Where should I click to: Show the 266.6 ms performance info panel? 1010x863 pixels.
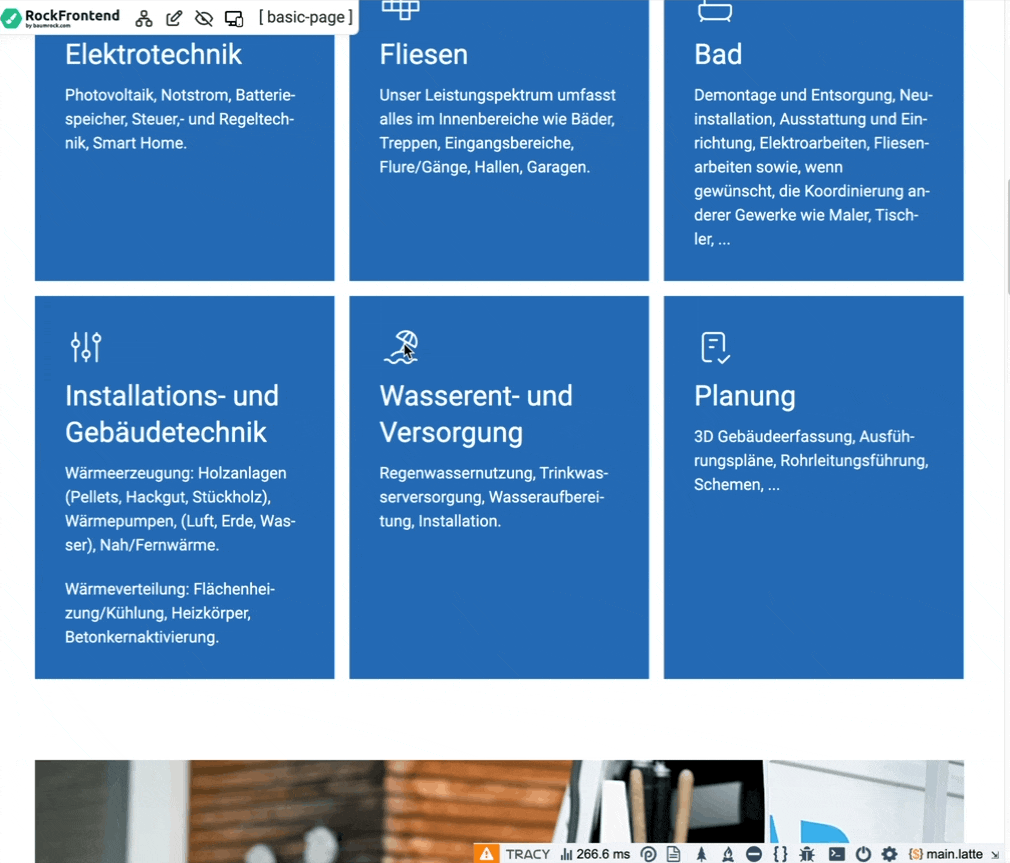[595, 854]
